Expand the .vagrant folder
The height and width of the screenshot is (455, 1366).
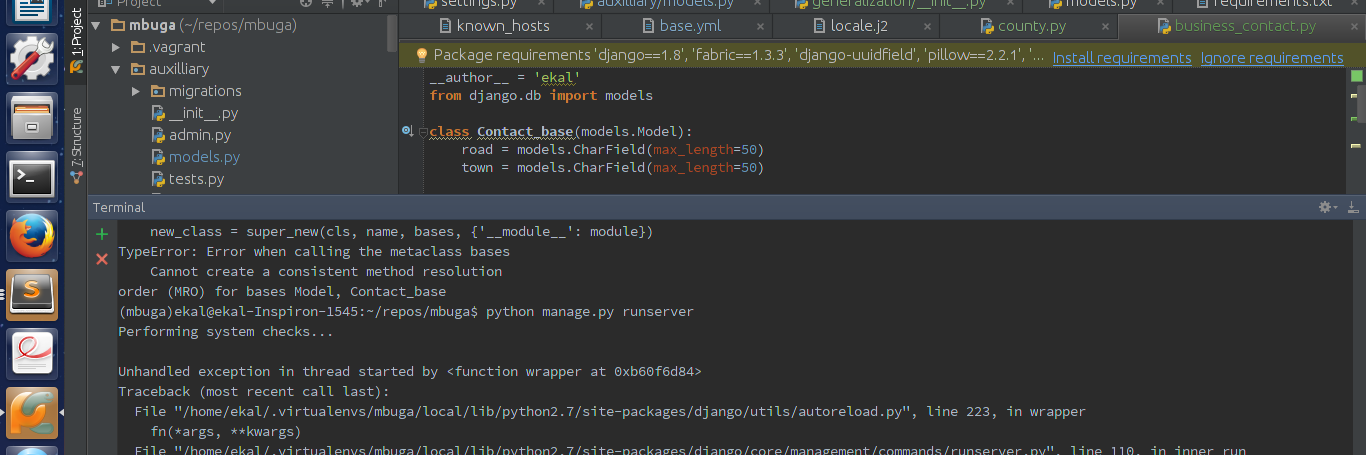pyautogui.click(x=117, y=47)
